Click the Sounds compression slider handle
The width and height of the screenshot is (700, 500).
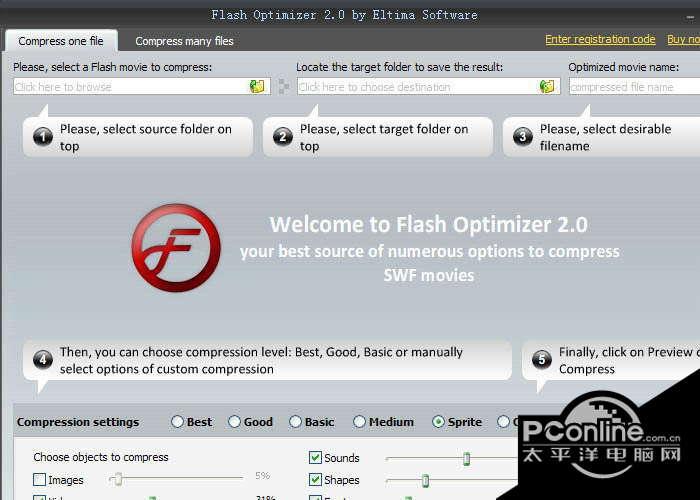pyautogui.click(x=467, y=458)
